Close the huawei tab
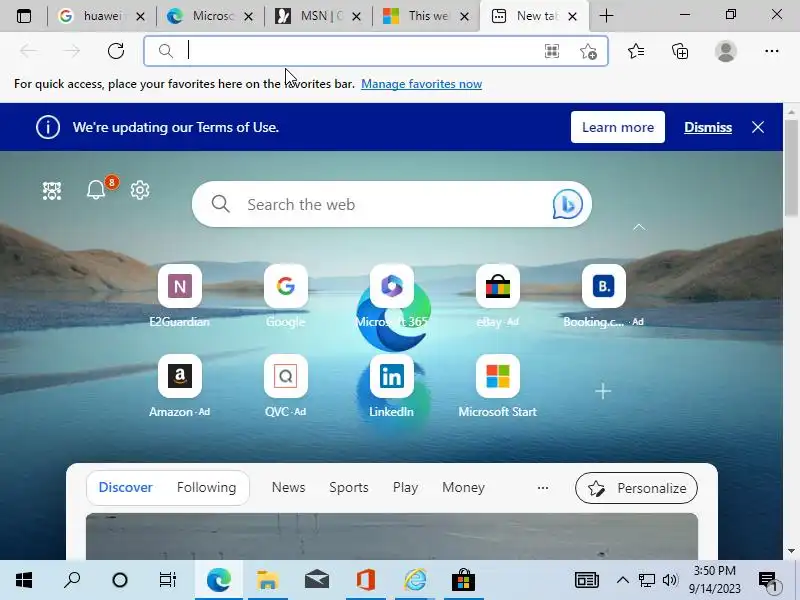800x600 pixels. click(x=140, y=17)
